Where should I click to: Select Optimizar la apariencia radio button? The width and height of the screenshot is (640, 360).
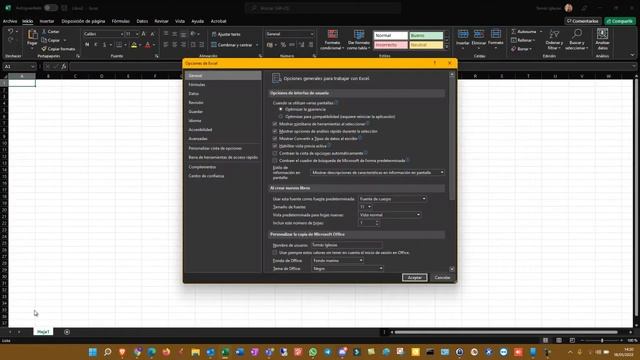tap(280, 109)
